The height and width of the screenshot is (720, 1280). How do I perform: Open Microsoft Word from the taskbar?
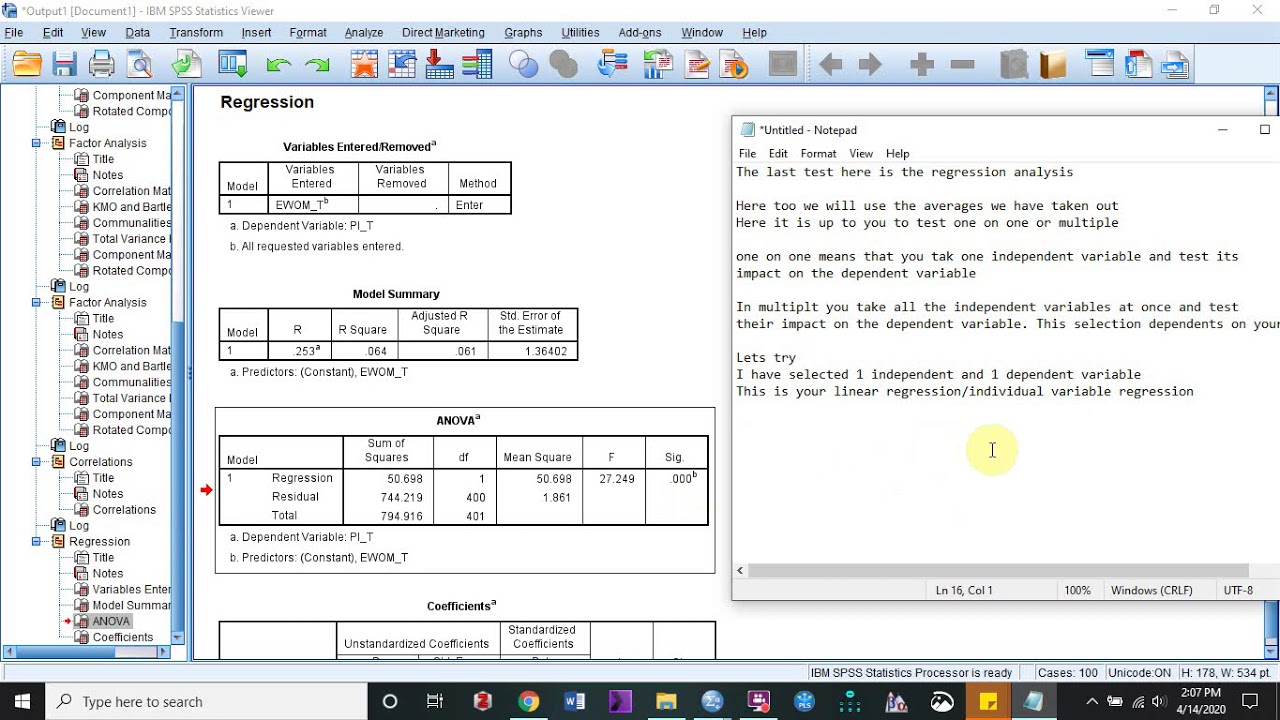[574, 702]
